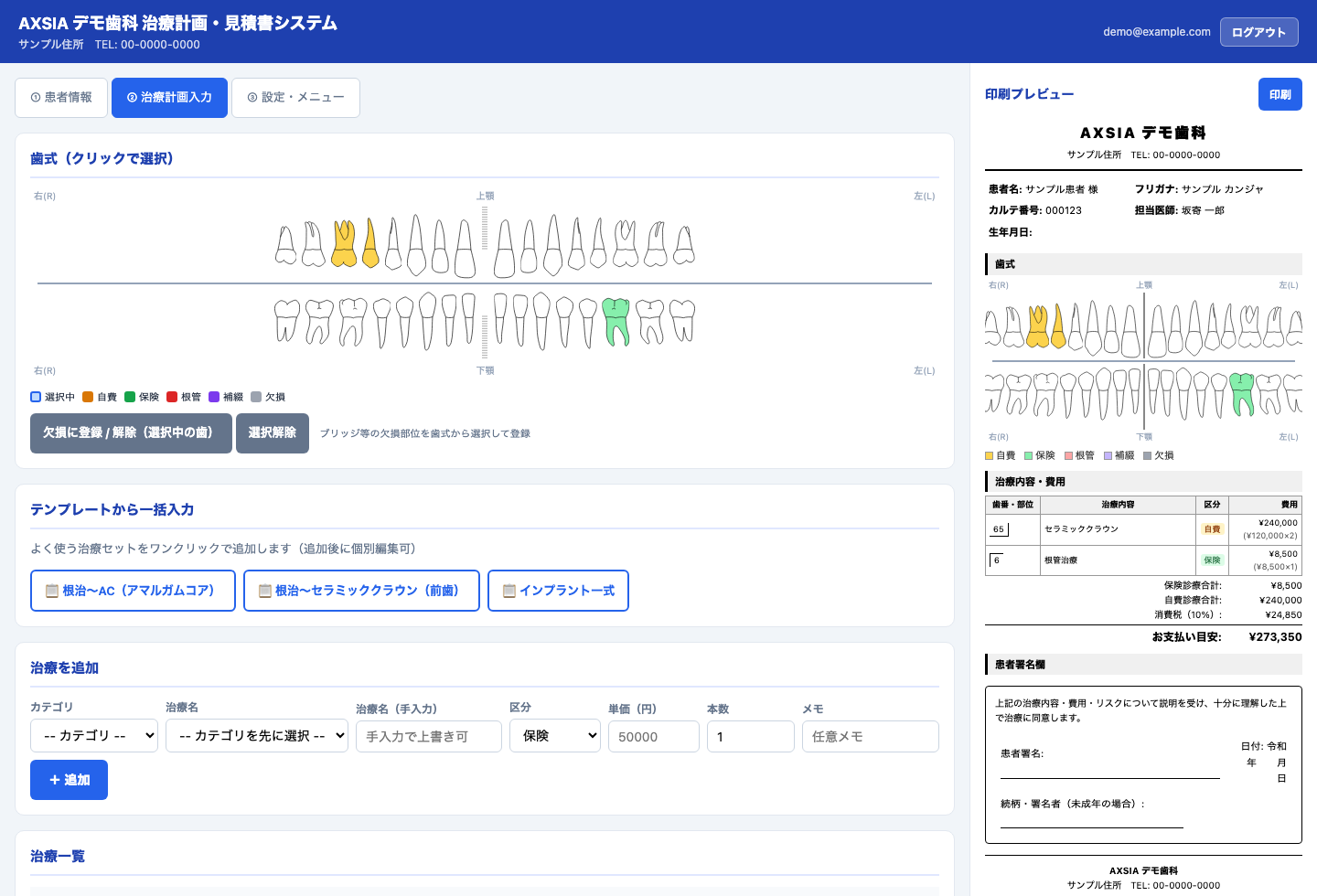Focus the 本数 quantity field
Viewport: 1317px width, 896px height.
click(x=751, y=737)
